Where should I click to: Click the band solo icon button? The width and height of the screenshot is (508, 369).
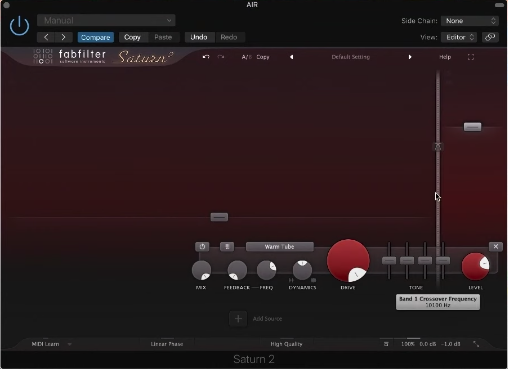coord(227,247)
